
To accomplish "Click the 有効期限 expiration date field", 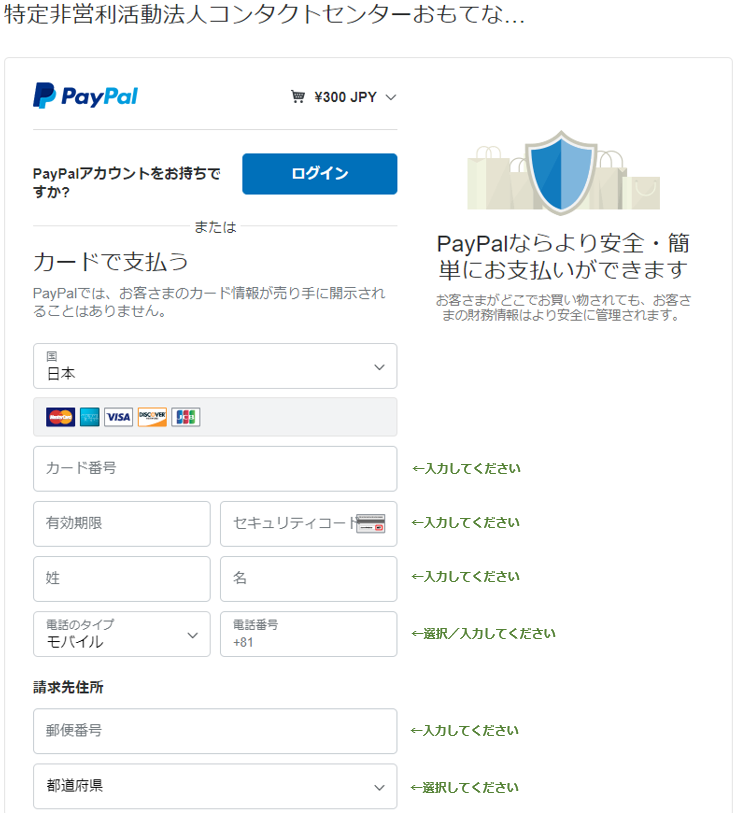I will (x=122, y=524).
